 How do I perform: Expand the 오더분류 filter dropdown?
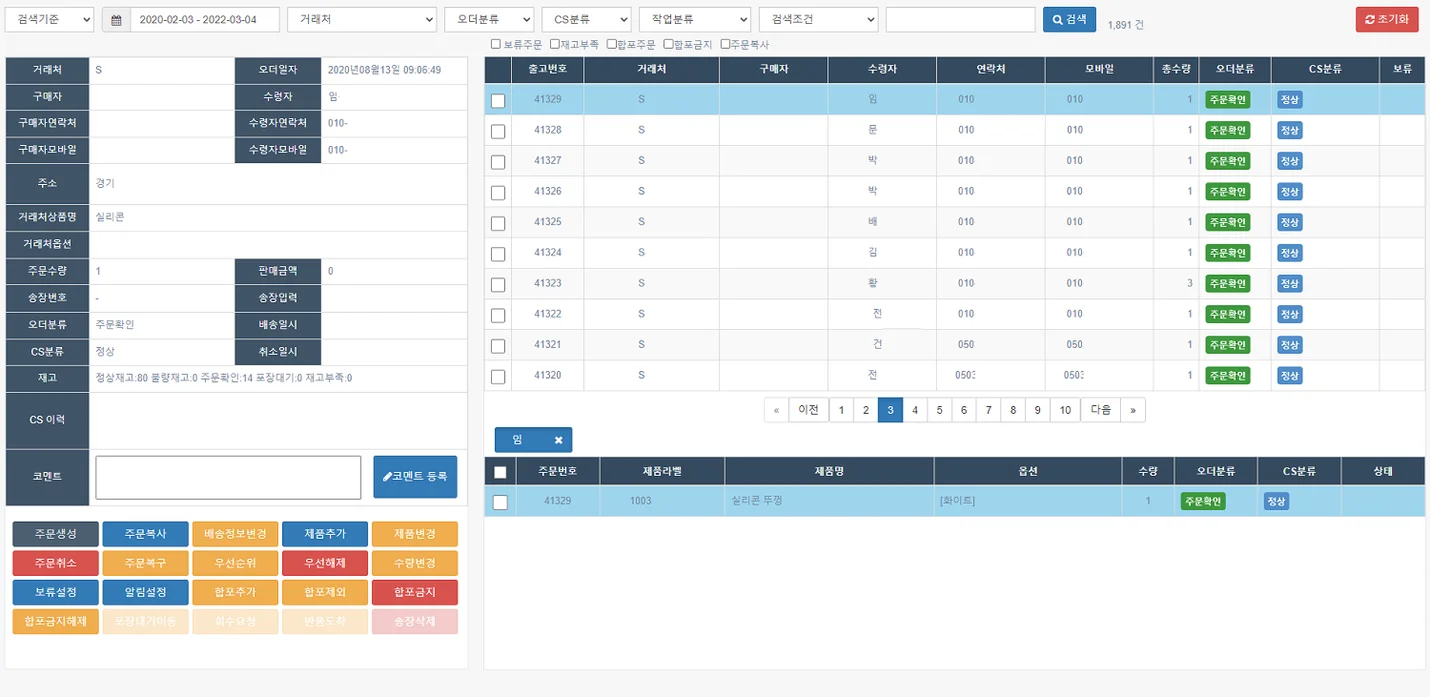489,20
